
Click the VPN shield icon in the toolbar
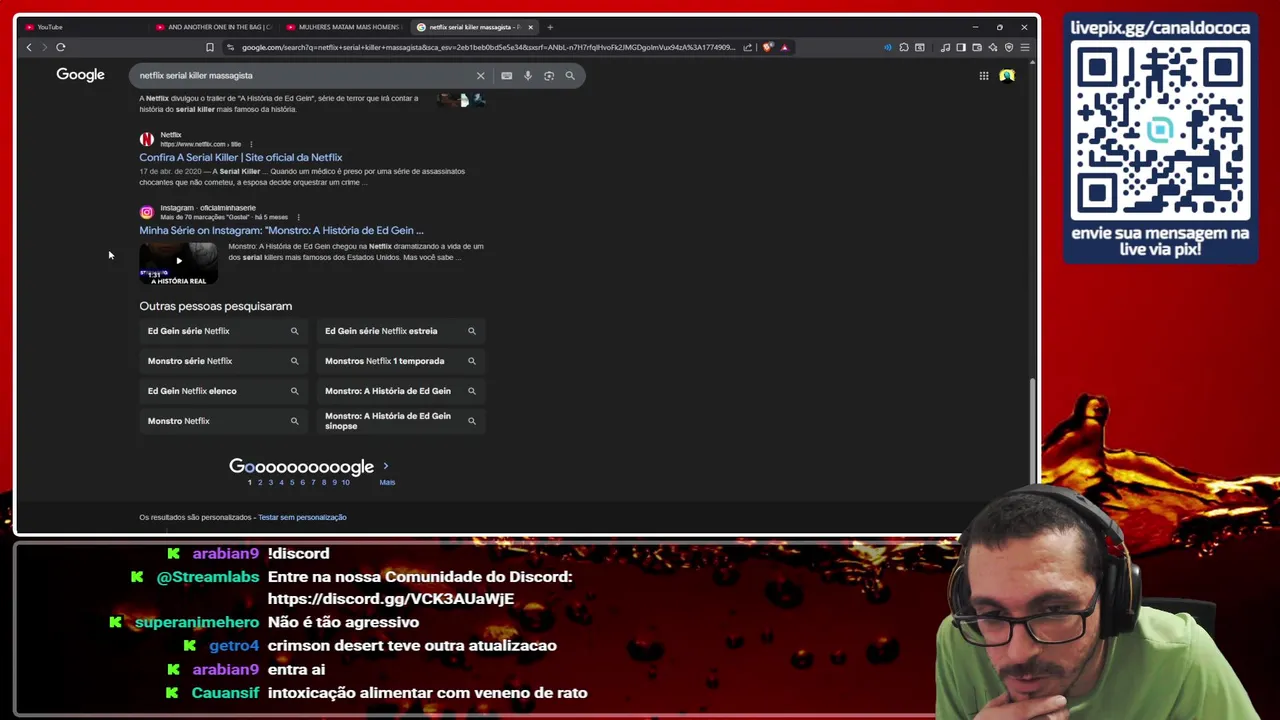click(1009, 47)
